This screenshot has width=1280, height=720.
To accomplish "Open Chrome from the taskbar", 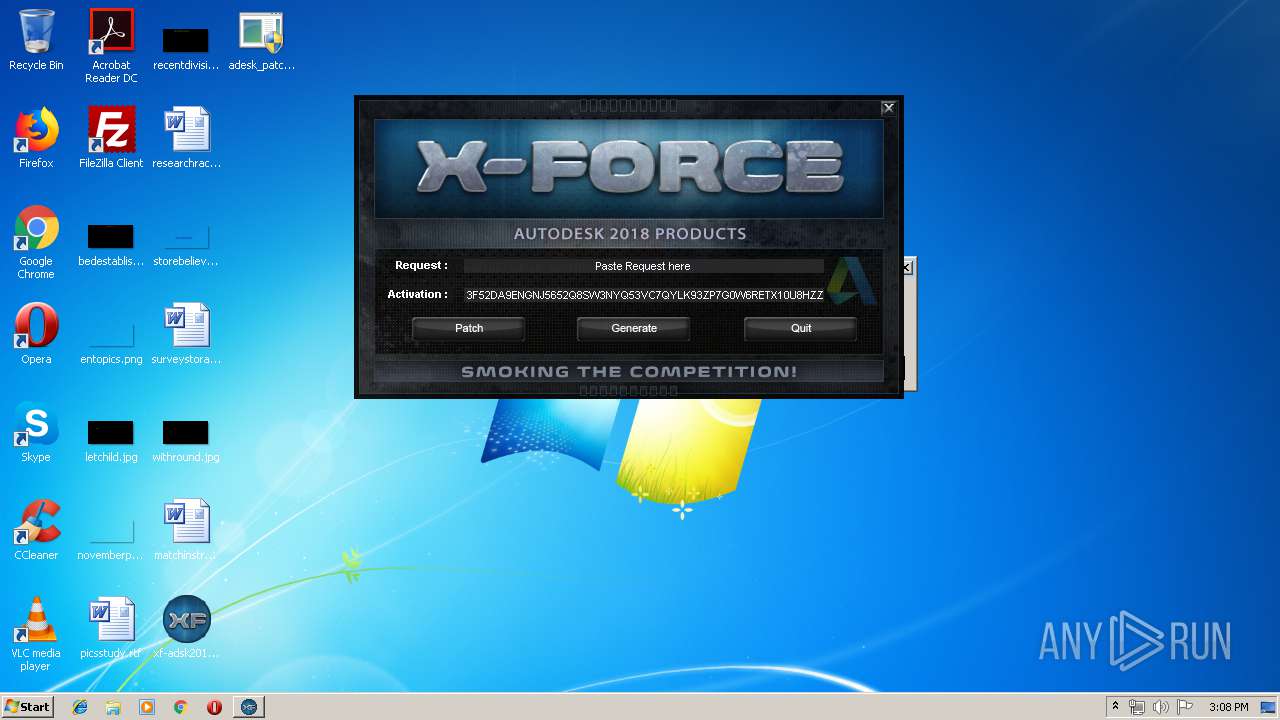I will pos(181,707).
